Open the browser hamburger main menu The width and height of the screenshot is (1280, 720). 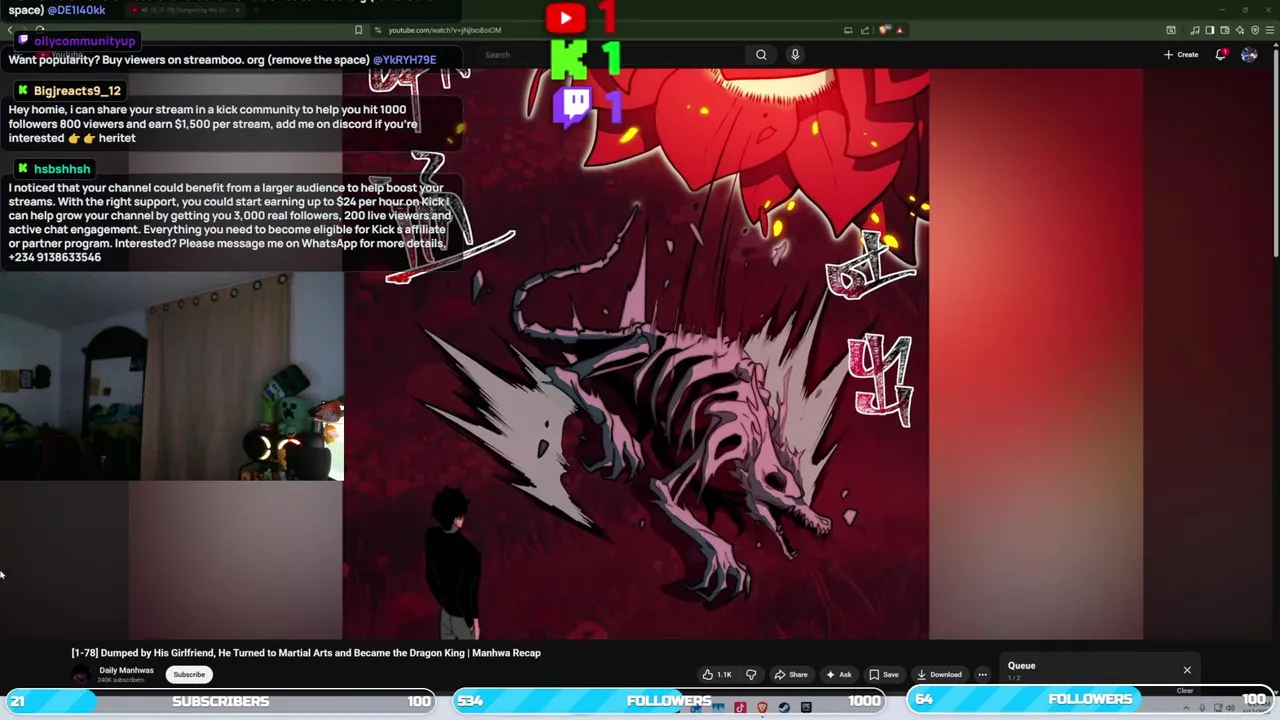1269,30
